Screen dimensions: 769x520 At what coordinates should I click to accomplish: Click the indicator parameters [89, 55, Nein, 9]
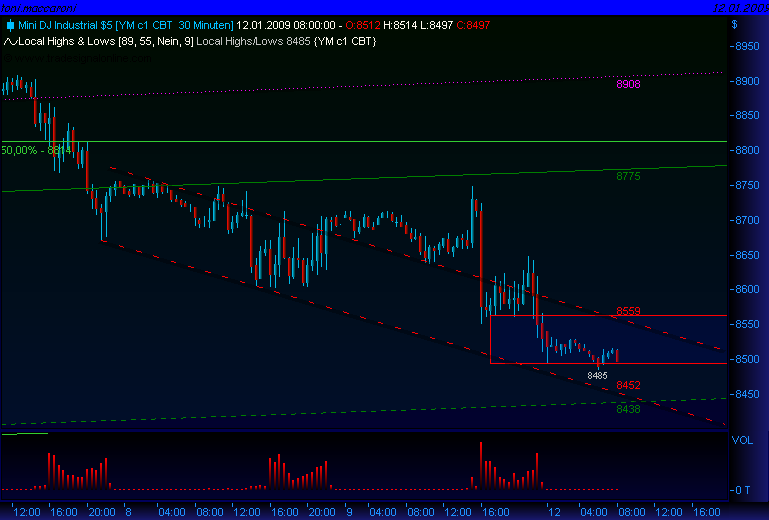pos(156,42)
